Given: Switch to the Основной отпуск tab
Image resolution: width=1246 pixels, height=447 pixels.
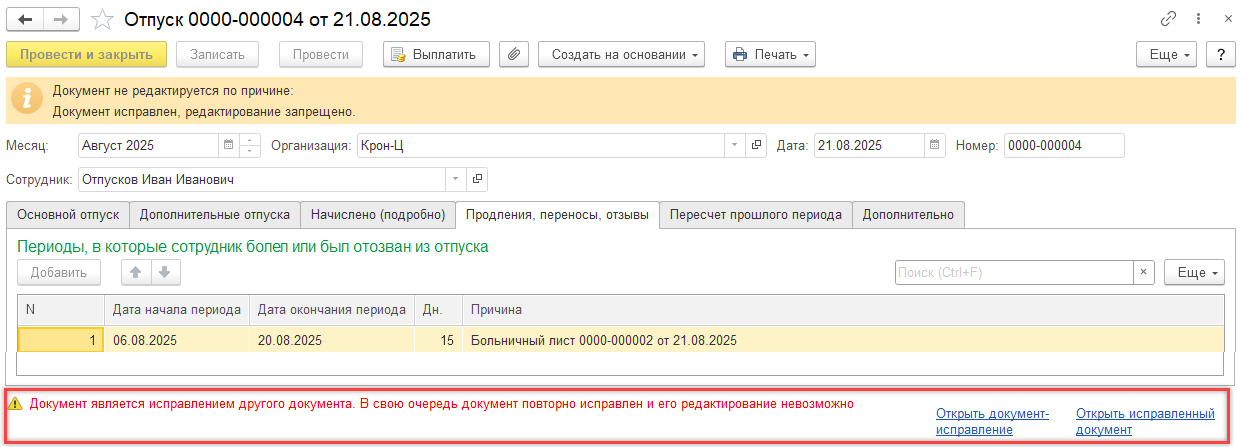Looking at the screenshot, I should coord(68,215).
